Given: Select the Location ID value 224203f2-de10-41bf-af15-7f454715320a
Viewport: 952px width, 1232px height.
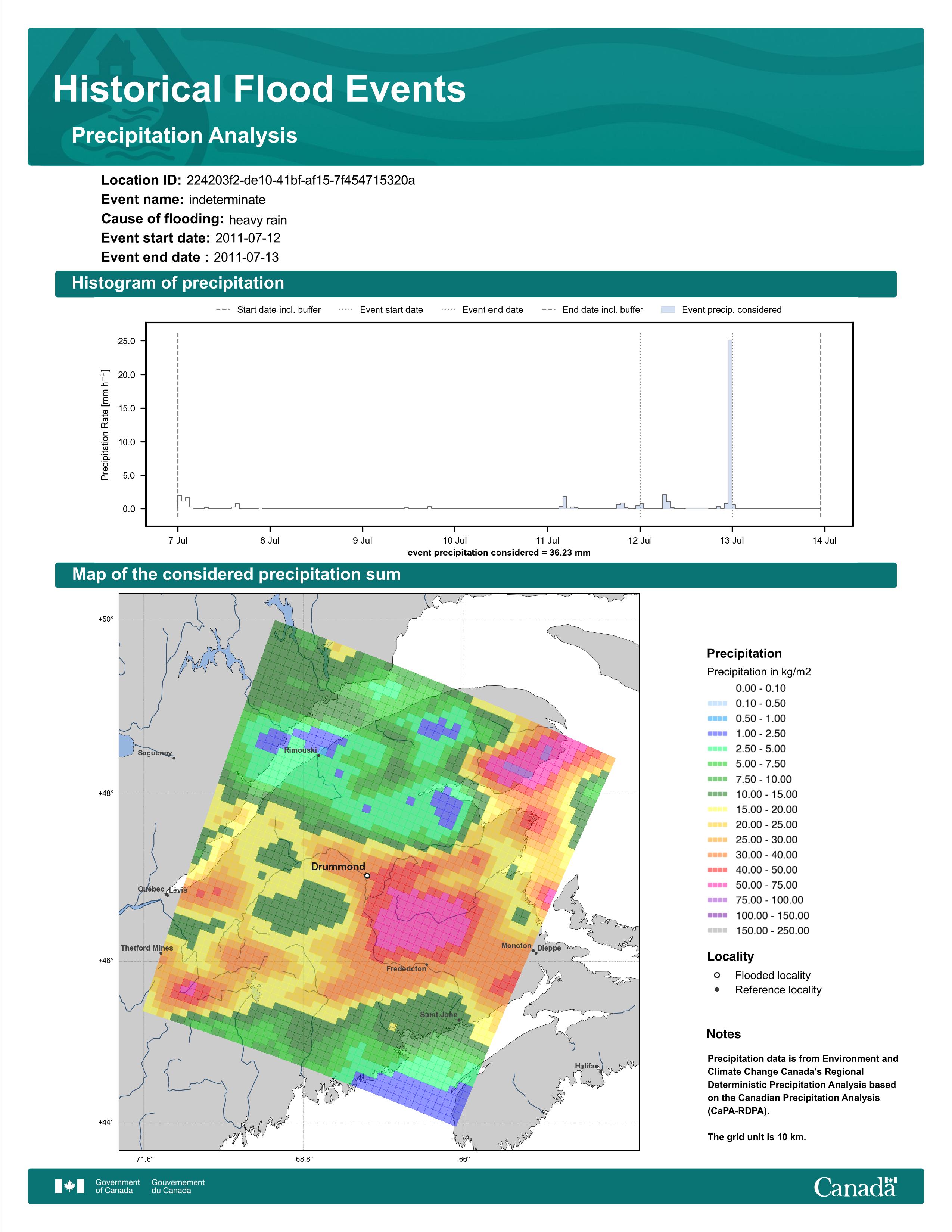Looking at the screenshot, I should 301,180.
